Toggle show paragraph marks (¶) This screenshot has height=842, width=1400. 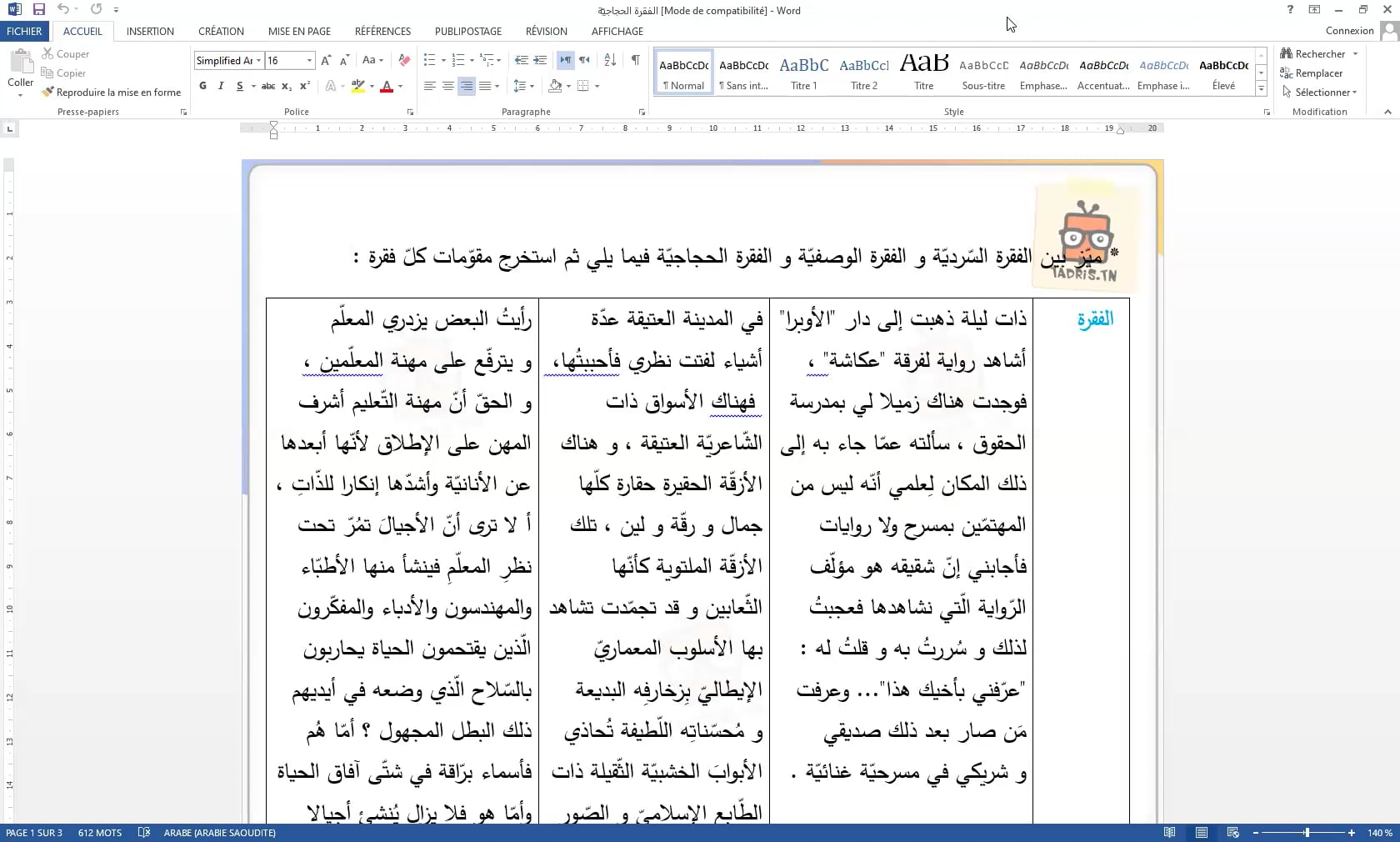coord(636,60)
